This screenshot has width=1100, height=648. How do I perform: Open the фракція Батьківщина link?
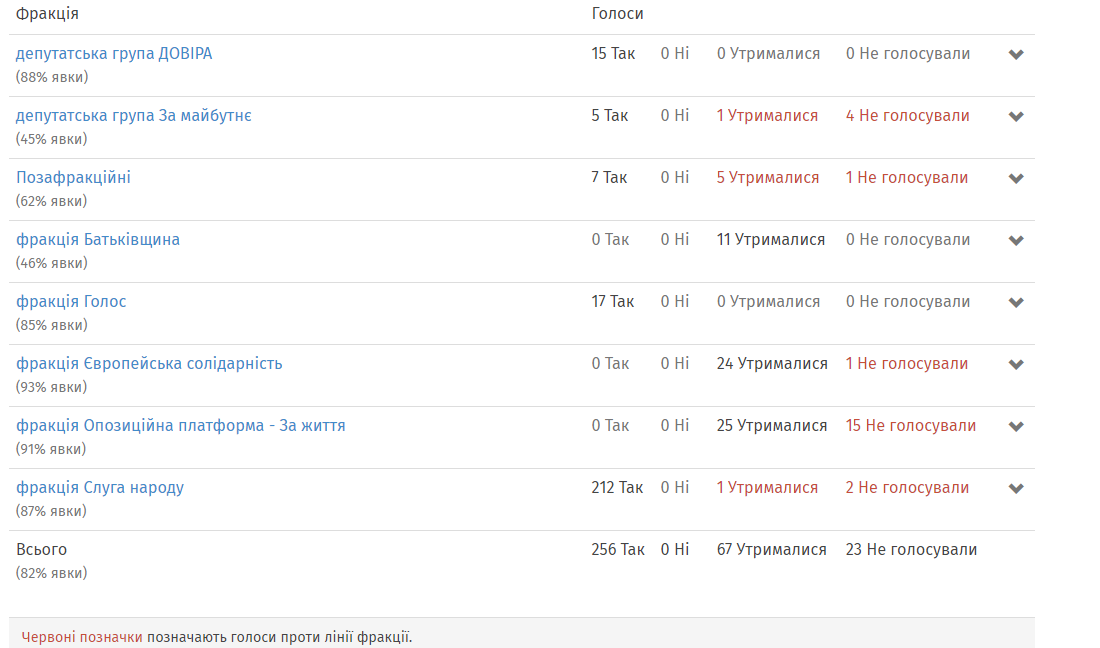pos(98,240)
